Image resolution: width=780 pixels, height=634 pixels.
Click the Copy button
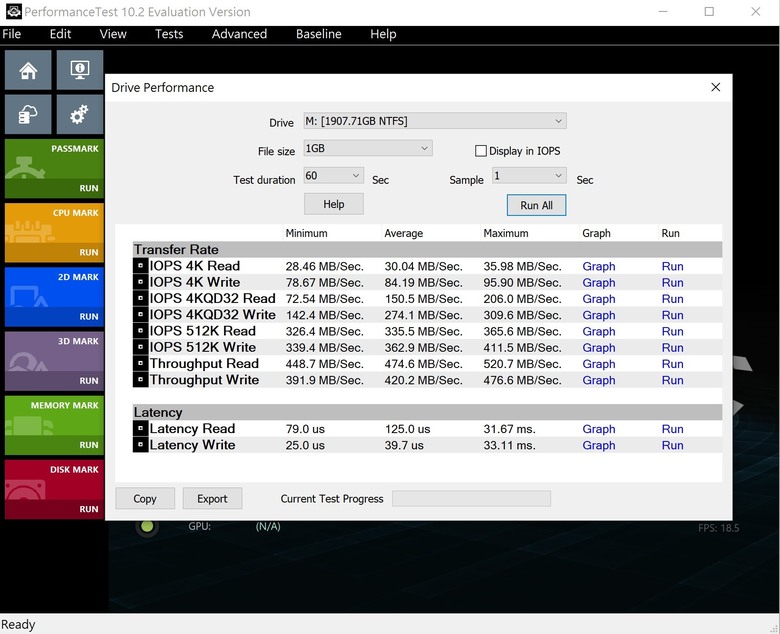tap(145, 498)
